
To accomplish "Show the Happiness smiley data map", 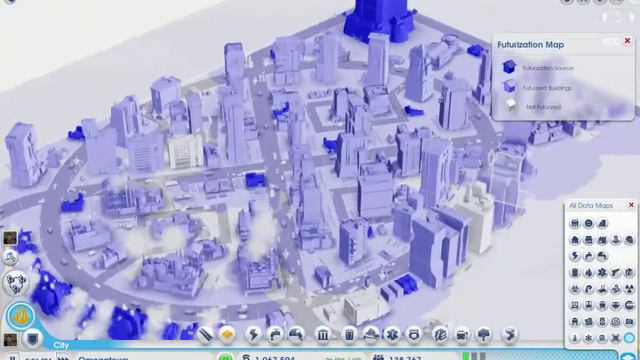I will 589,223.
